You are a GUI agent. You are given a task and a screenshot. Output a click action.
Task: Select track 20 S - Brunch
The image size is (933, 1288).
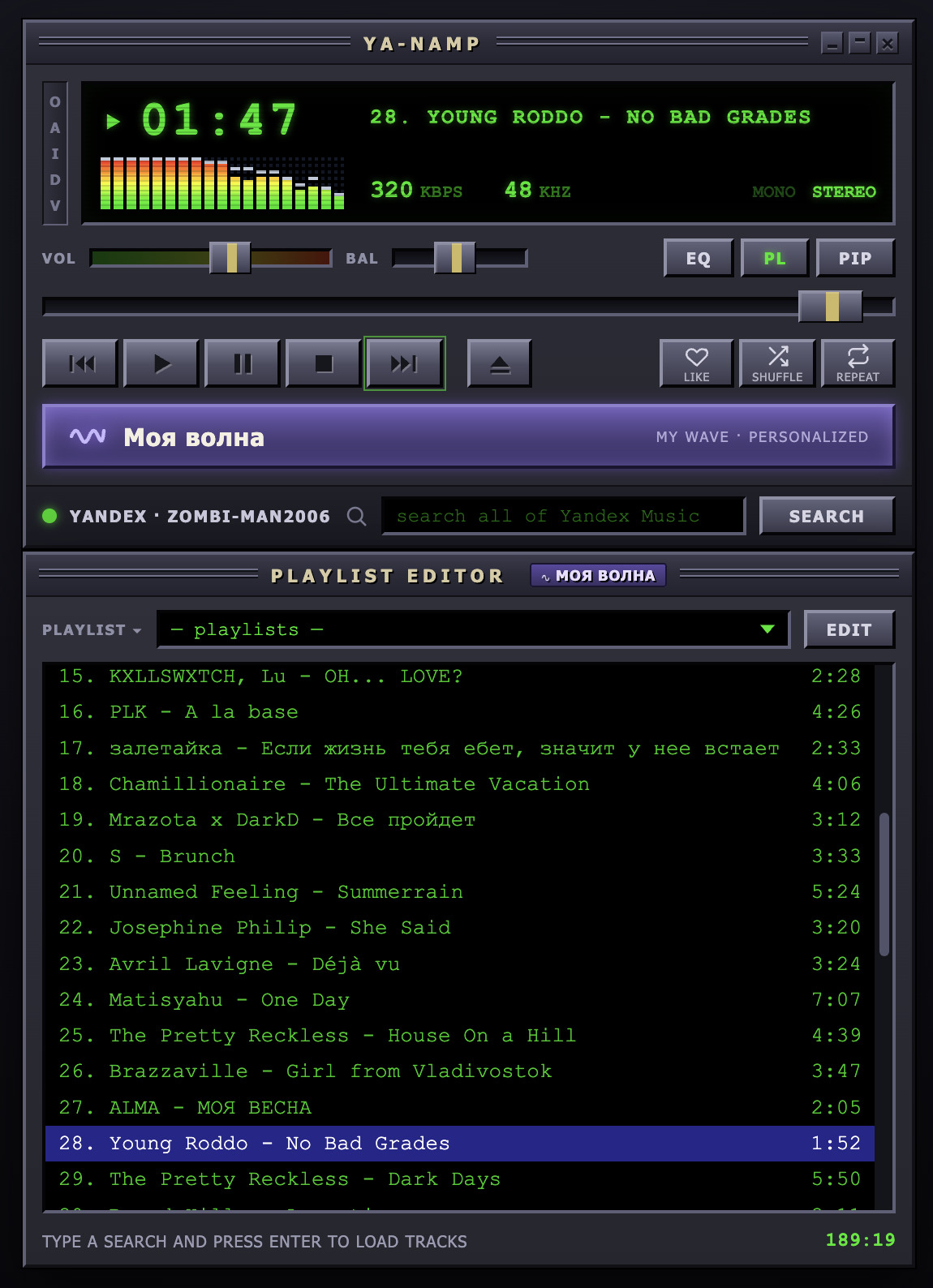coord(459,857)
